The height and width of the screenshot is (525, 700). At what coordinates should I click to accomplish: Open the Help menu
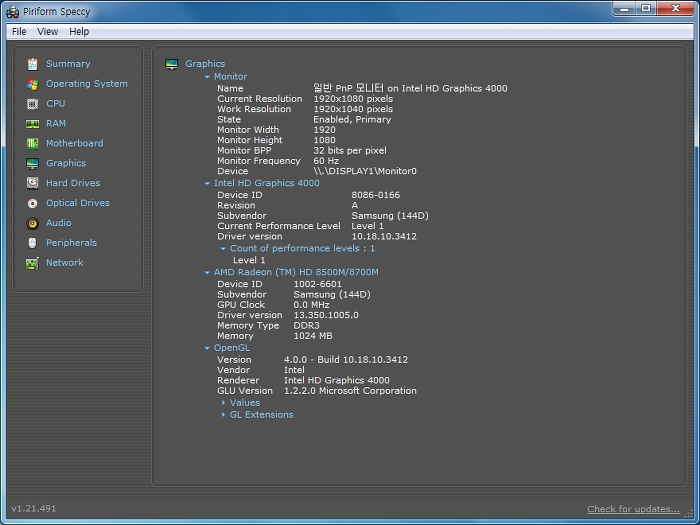pyautogui.click(x=79, y=32)
